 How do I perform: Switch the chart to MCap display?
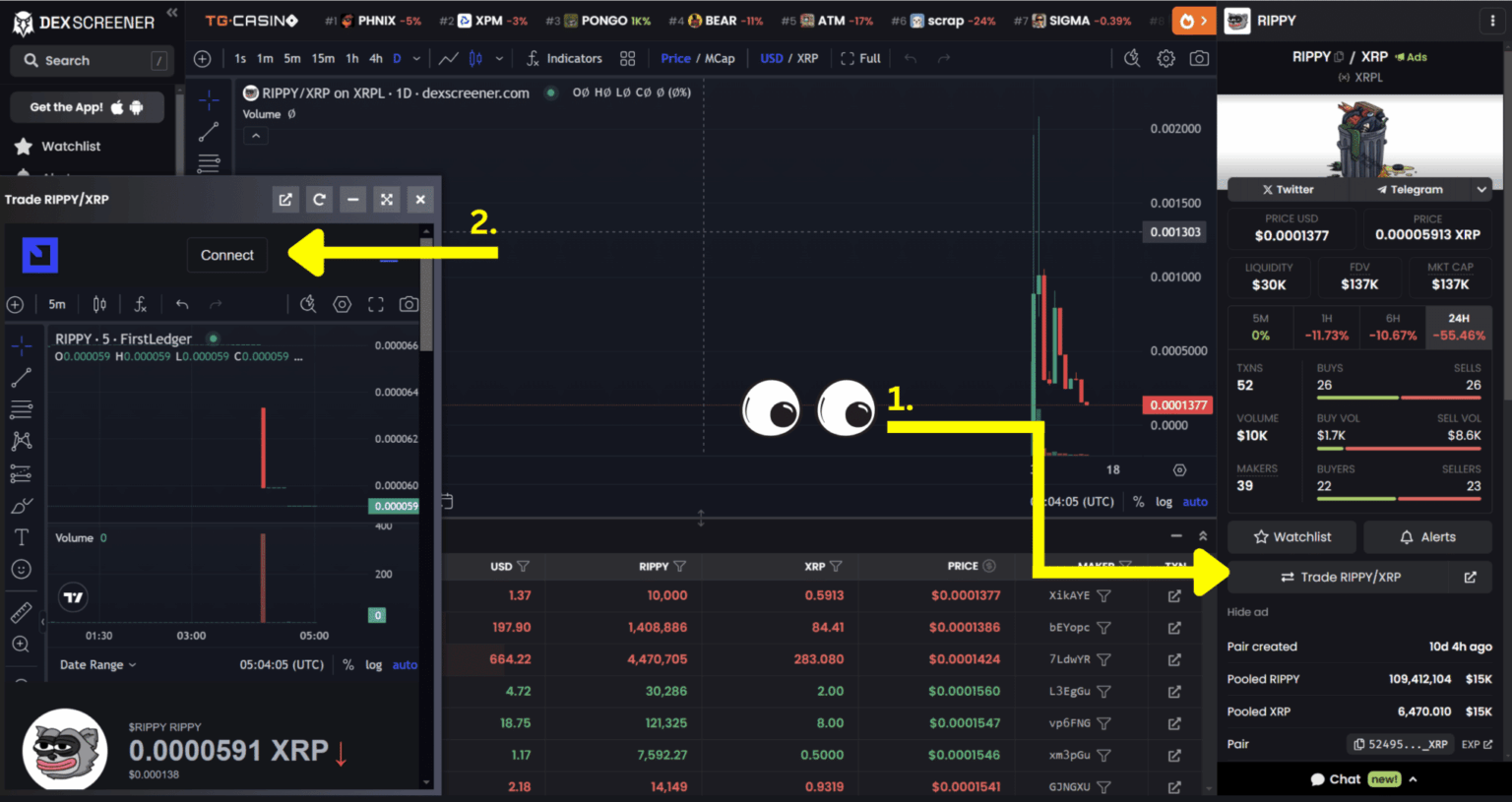[720, 58]
